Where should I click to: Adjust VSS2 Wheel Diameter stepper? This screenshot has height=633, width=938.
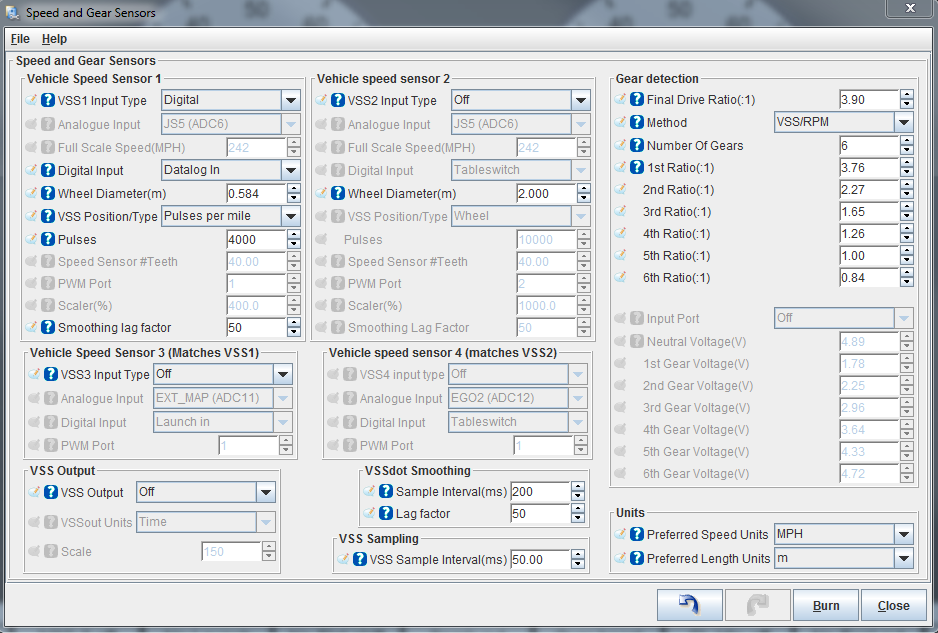click(583, 194)
